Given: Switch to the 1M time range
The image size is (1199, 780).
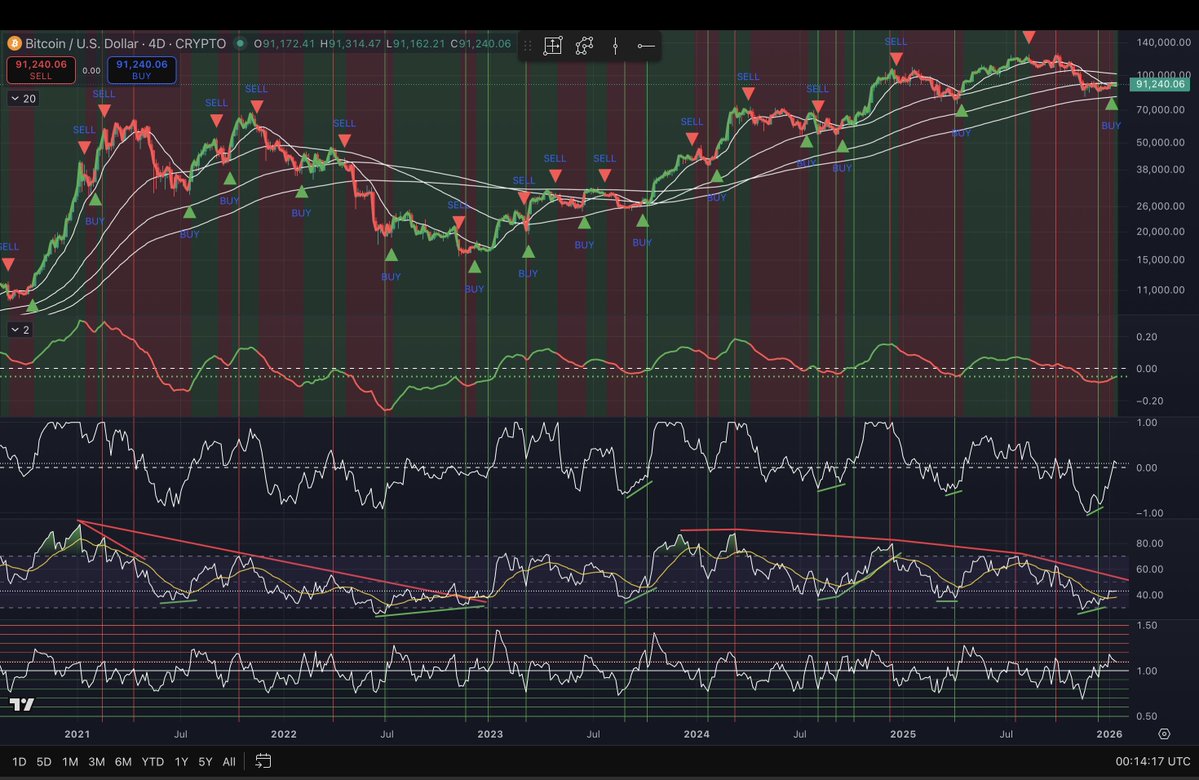Looking at the screenshot, I should pos(70,762).
